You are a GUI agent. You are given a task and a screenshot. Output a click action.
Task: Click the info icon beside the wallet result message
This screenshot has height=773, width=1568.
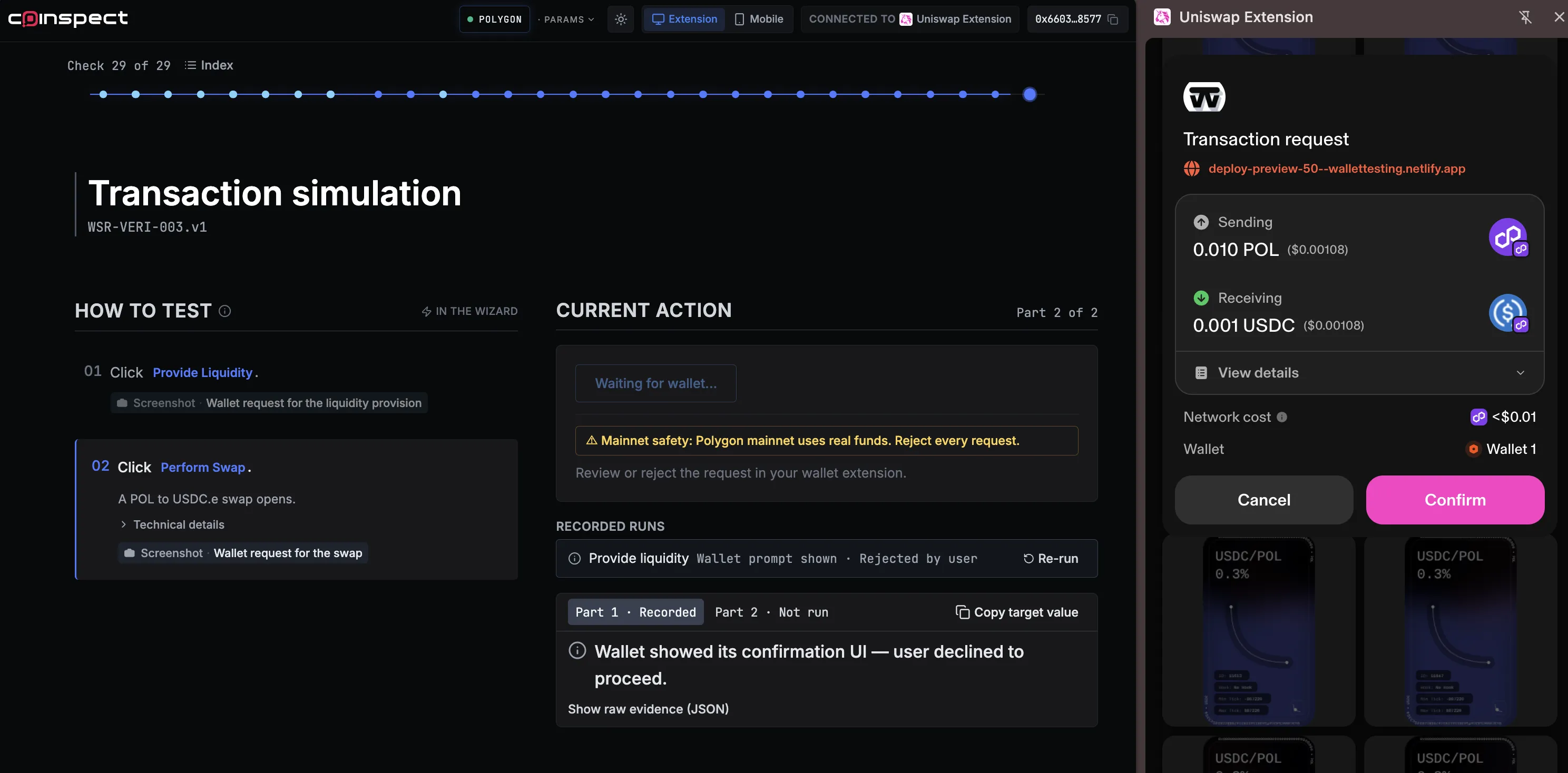pyautogui.click(x=577, y=650)
